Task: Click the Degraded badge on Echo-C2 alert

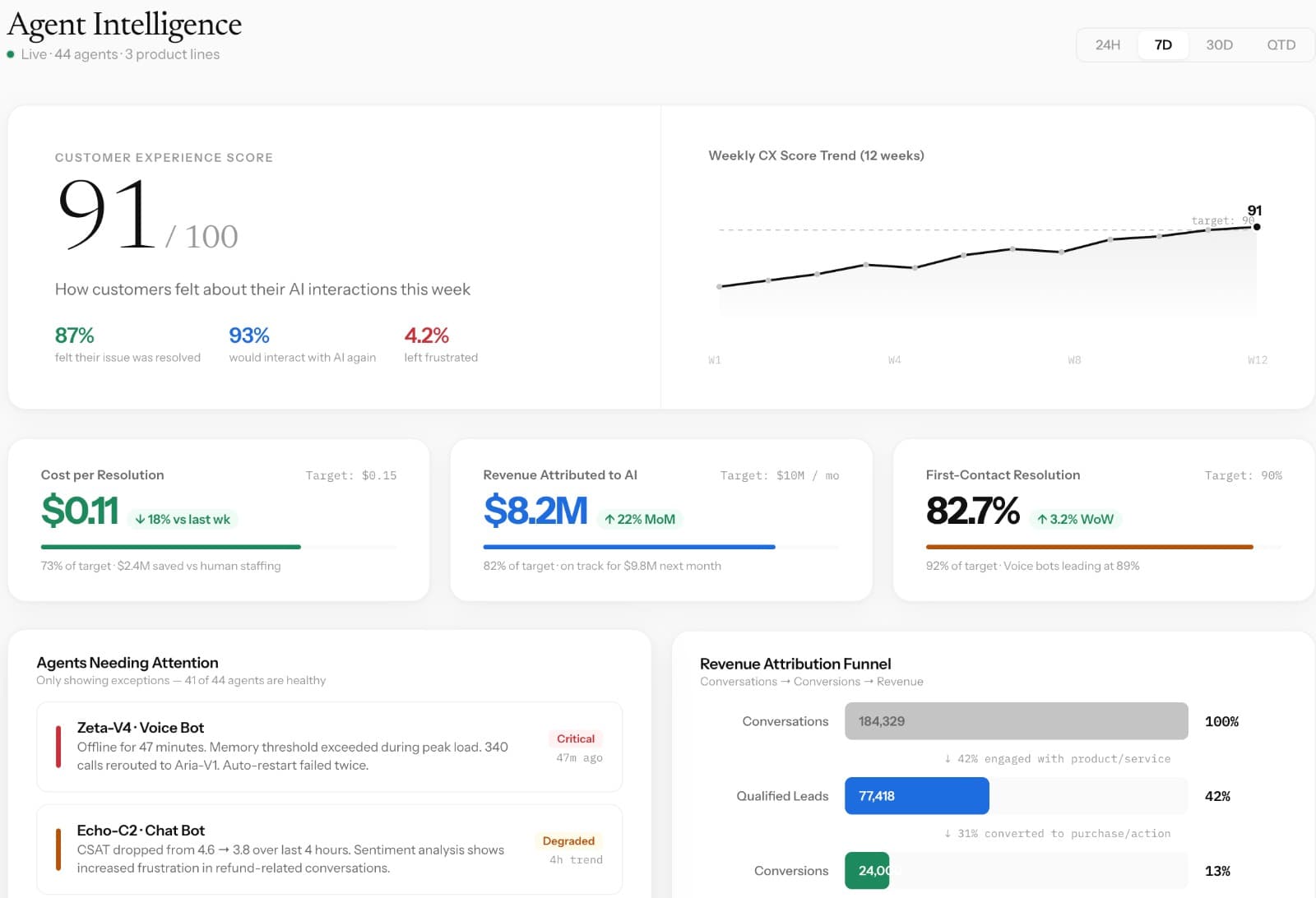Action: [x=568, y=840]
